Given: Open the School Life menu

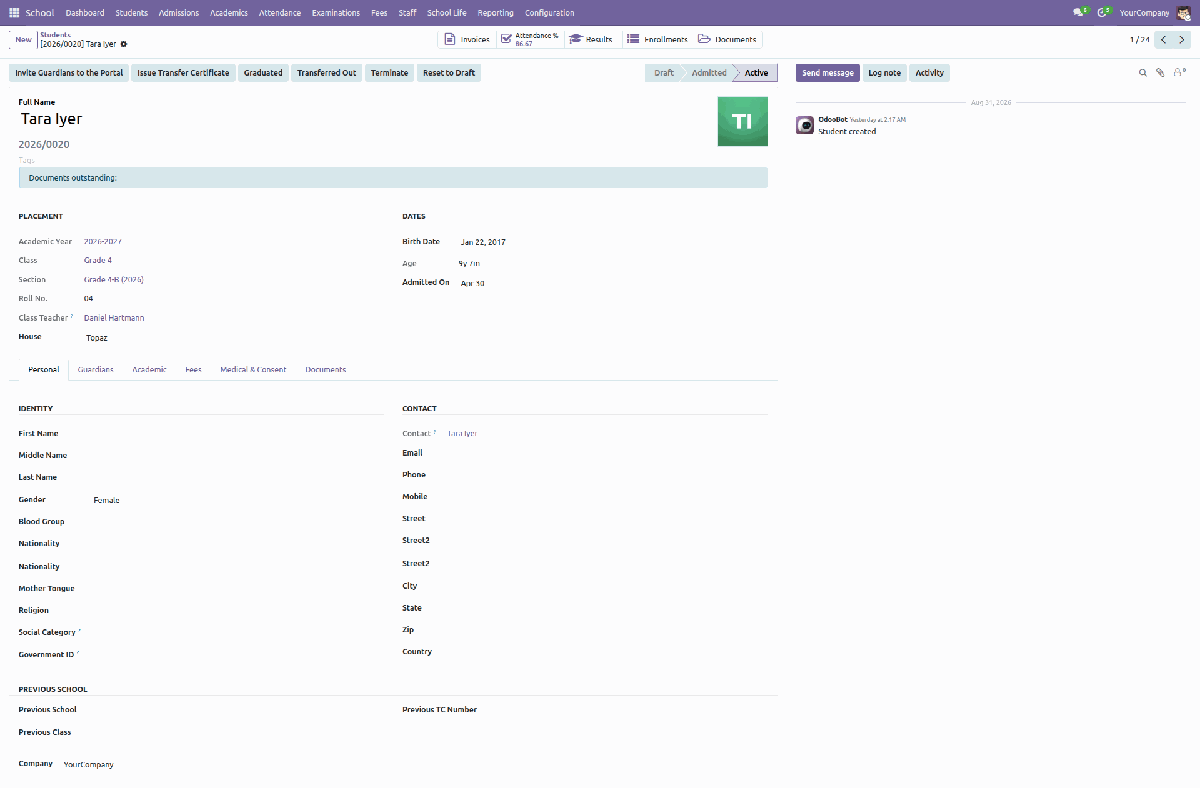Looking at the screenshot, I should pyautogui.click(x=446, y=13).
